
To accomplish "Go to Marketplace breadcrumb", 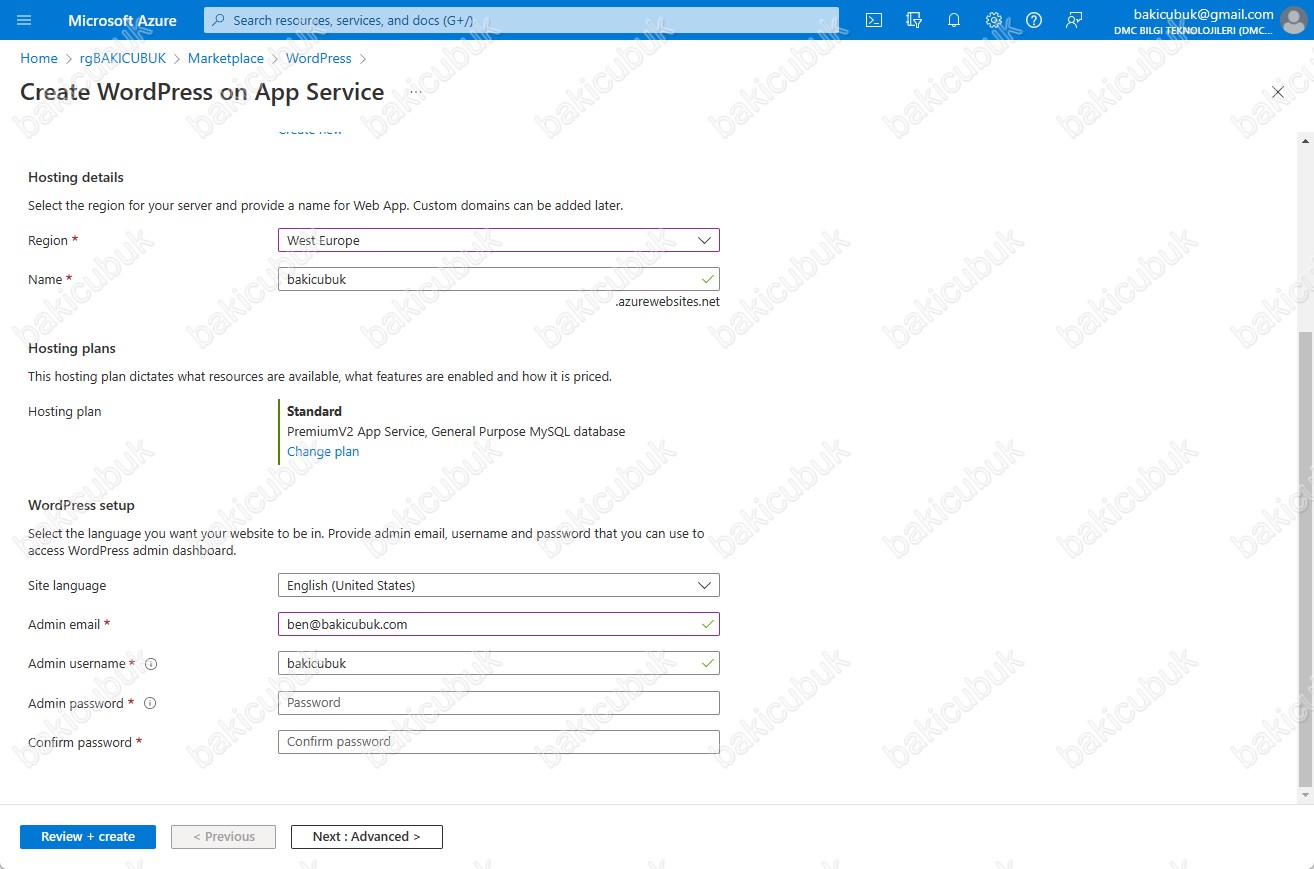I will point(226,59).
